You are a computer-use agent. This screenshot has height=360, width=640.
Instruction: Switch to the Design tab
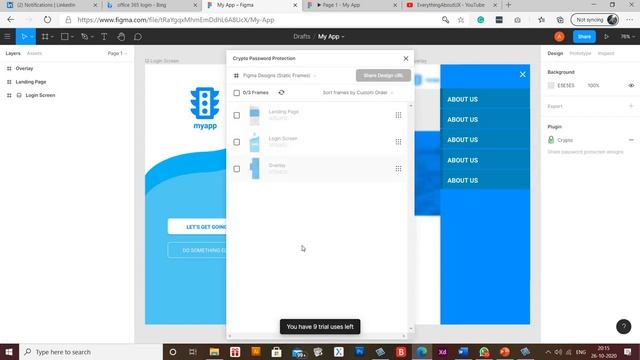pyautogui.click(x=555, y=53)
